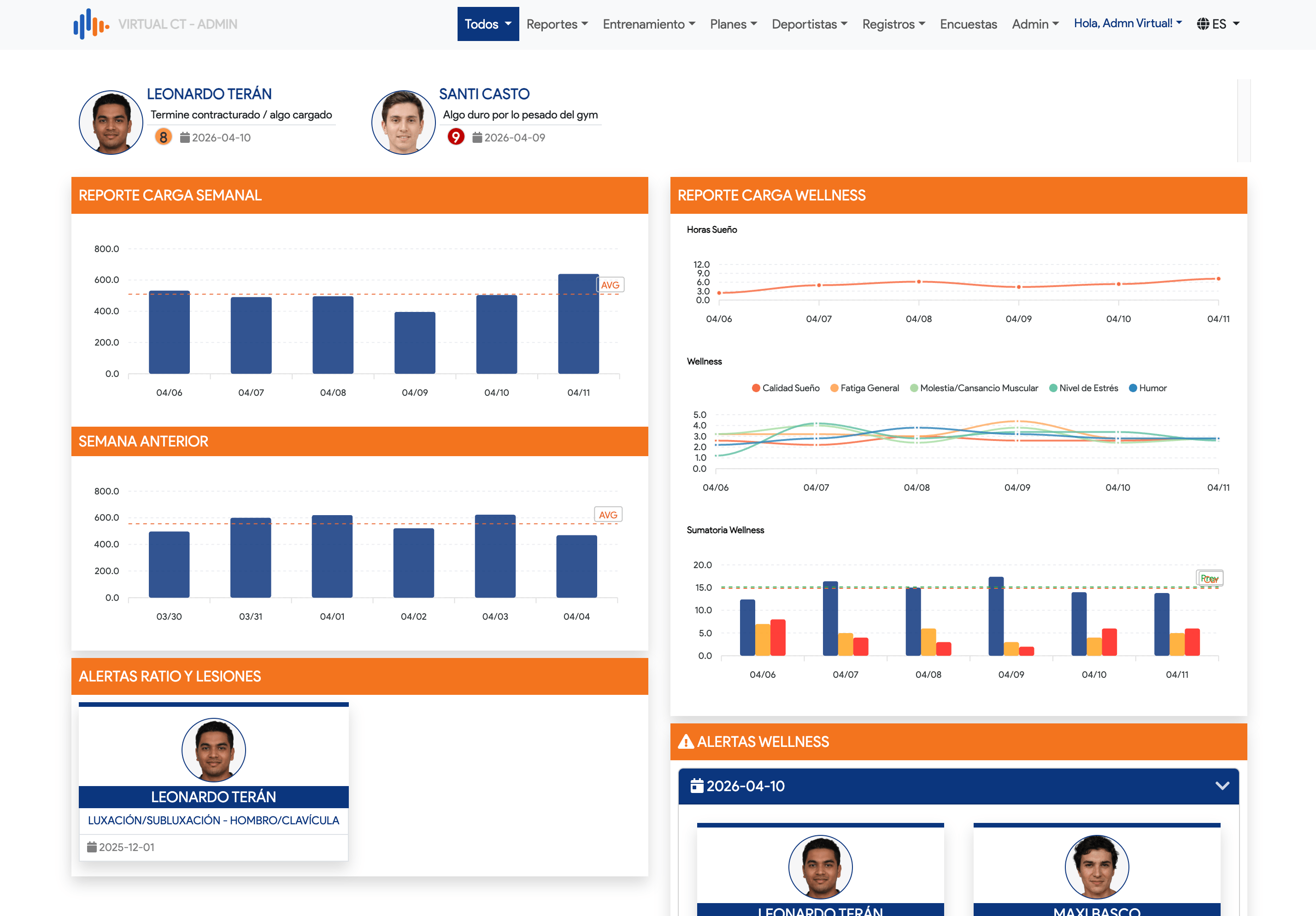Click Leonardo Terán's orange score badge 8
This screenshot has height=916, width=1316.
pyautogui.click(x=164, y=137)
